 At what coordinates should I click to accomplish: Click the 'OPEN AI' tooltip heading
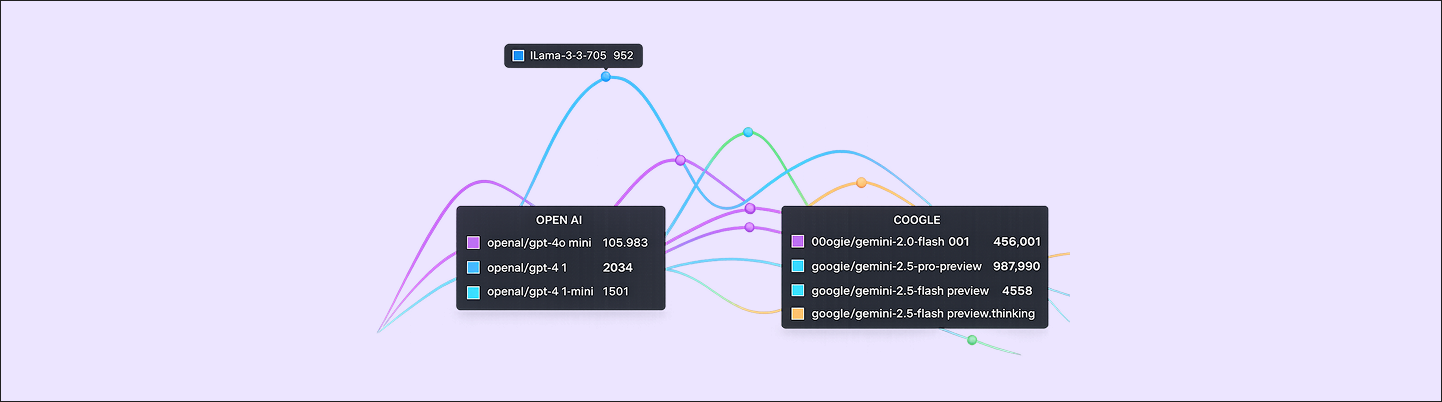pos(559,219)
